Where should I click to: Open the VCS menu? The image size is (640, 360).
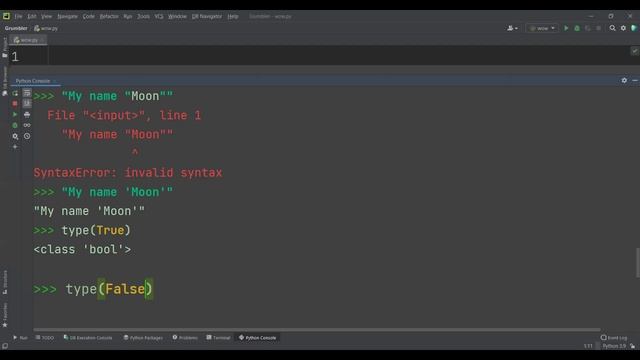[159, 16]
